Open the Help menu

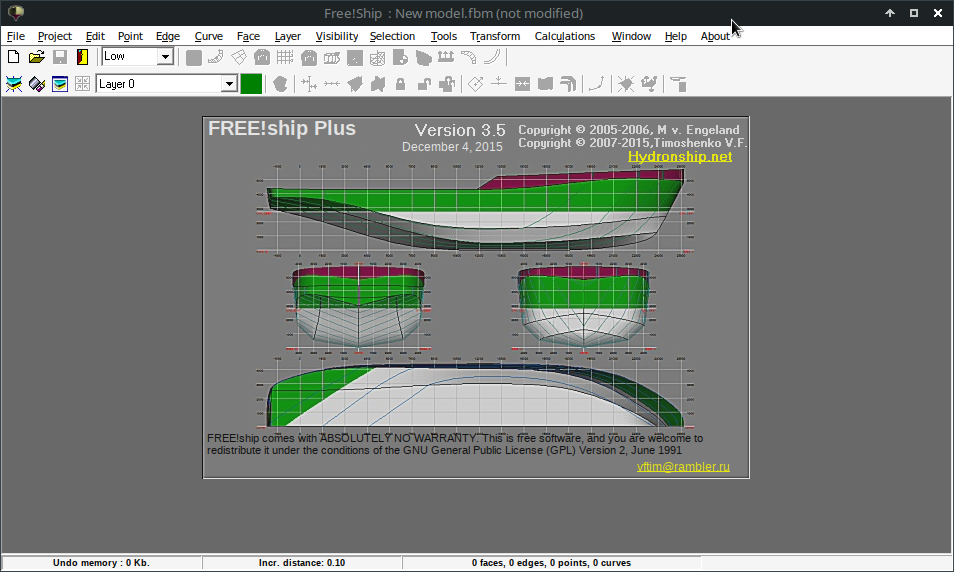[x=675, y=36]
